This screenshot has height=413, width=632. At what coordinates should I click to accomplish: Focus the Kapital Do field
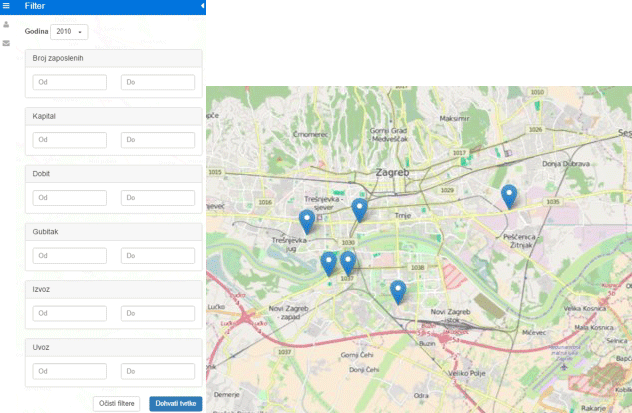click(x=158, y=140)
